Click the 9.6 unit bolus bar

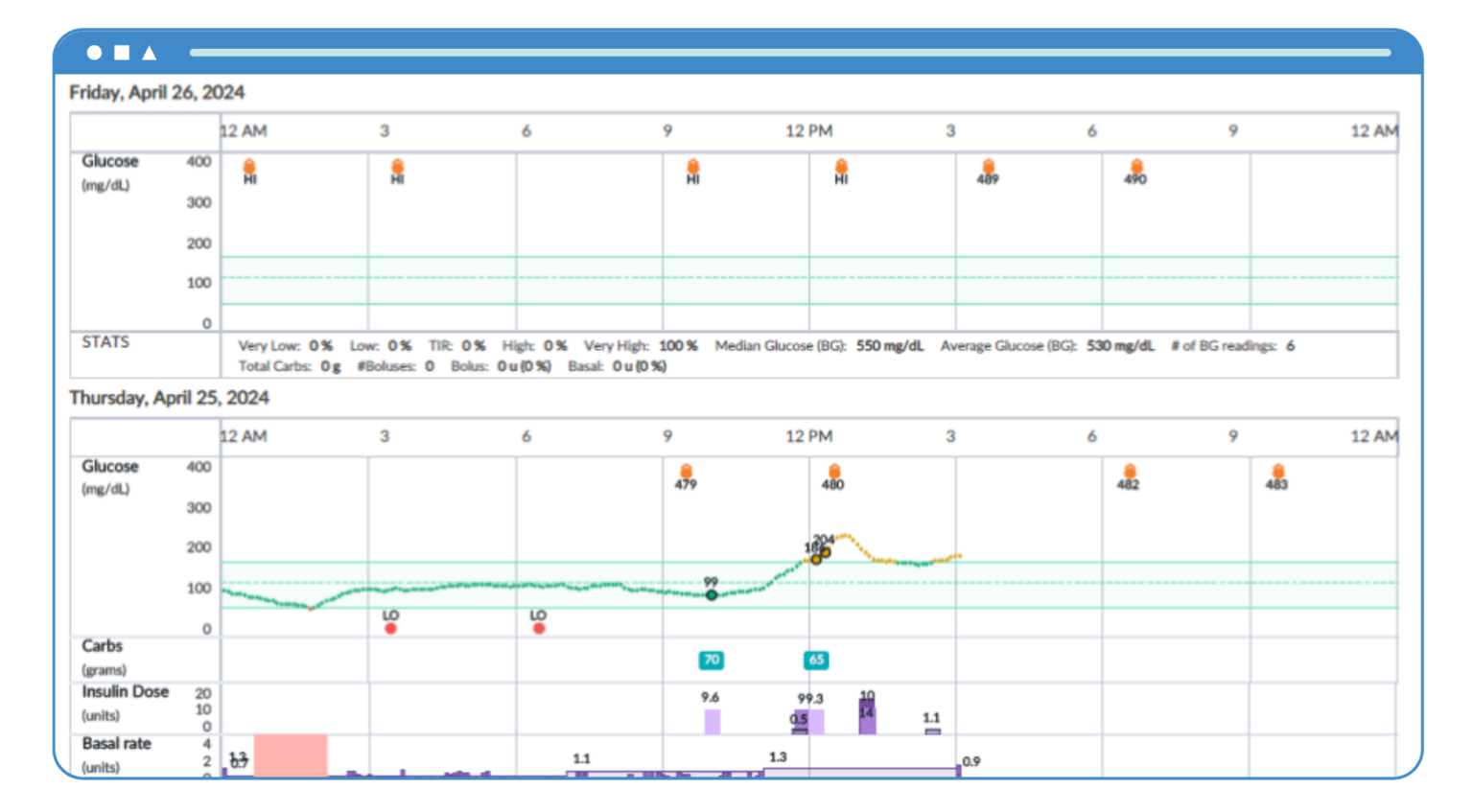point(713,722)
